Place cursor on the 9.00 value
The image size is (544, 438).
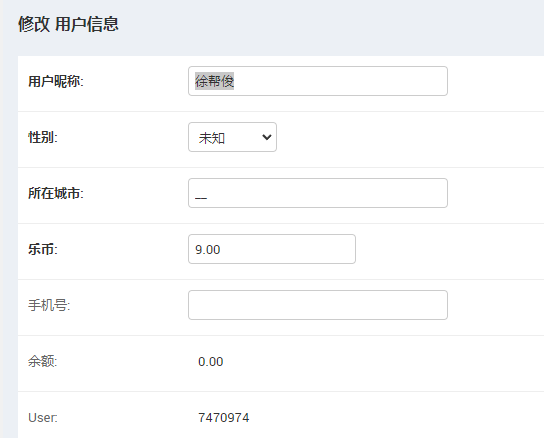[207, 250]
